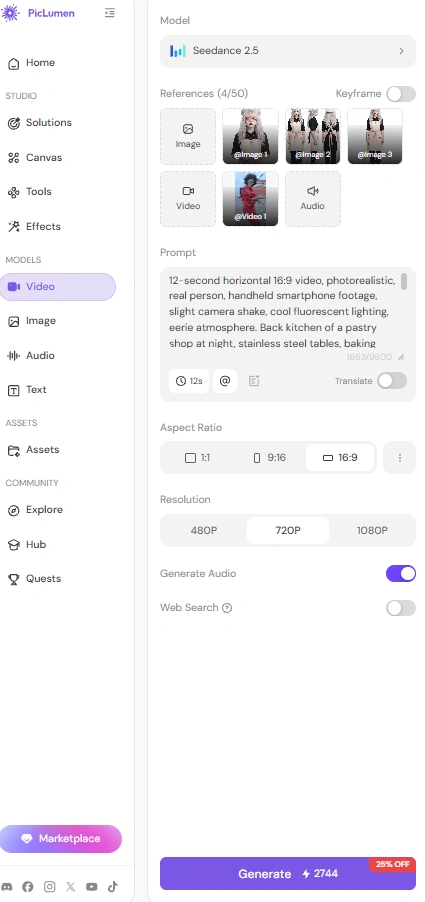Open the Facebook social icon
This screenshot has height=902, width=425.
28,886
